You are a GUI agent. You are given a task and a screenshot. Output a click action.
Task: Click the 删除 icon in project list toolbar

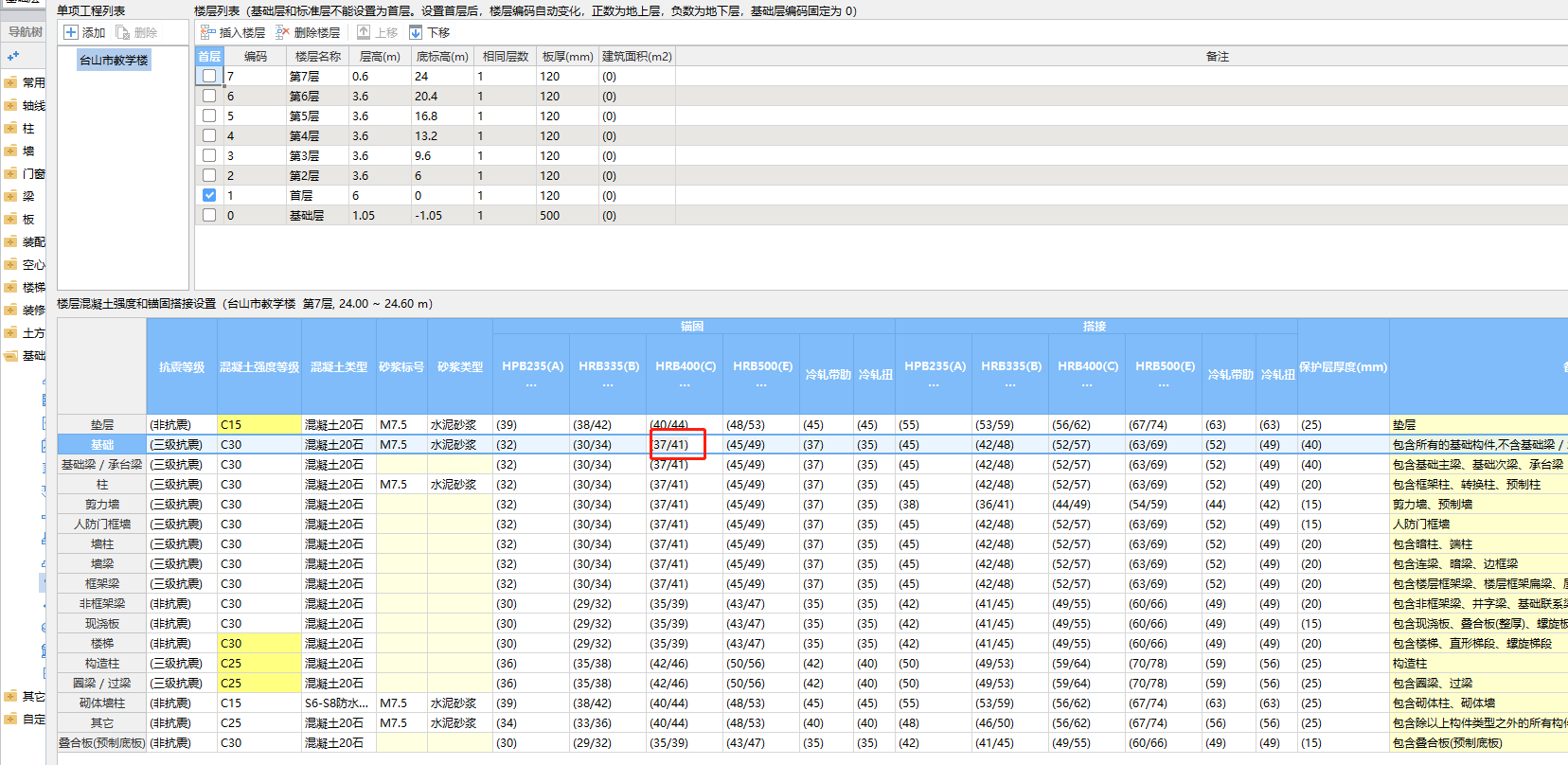(x=123, y=32)
